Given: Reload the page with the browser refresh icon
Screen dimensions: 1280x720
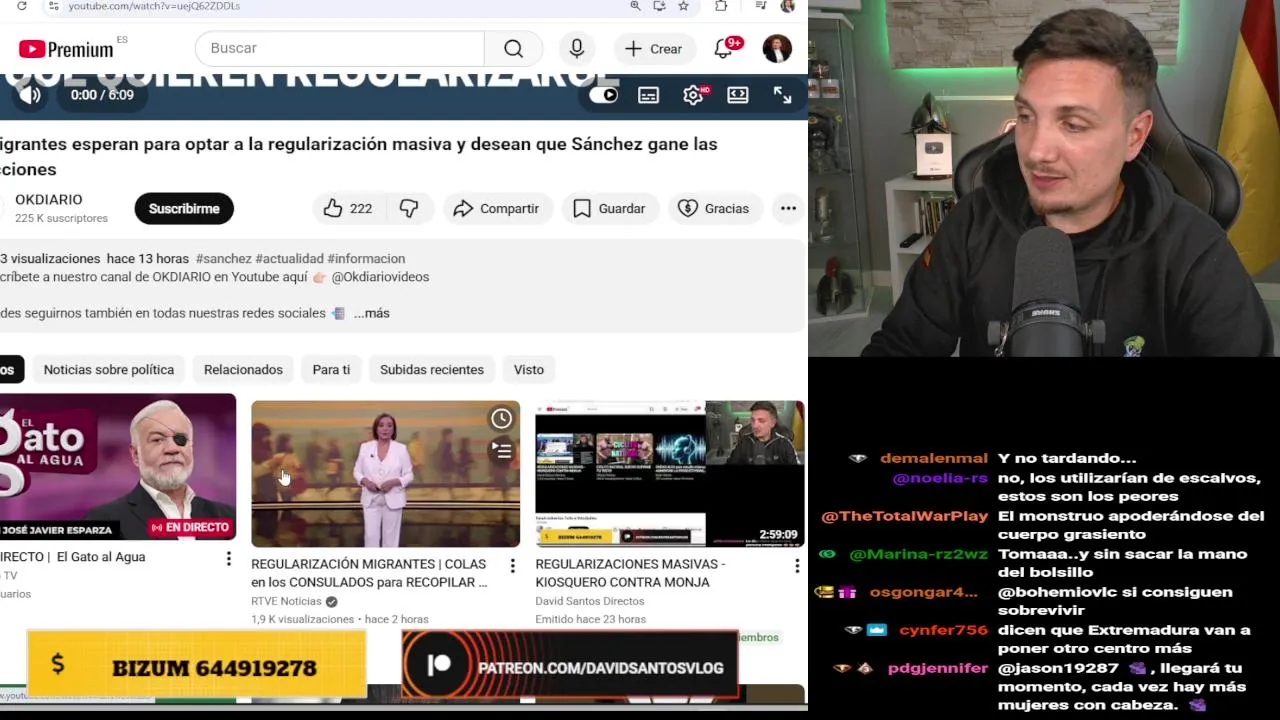Looking at the screenshot, I should [x=21, y=6].
